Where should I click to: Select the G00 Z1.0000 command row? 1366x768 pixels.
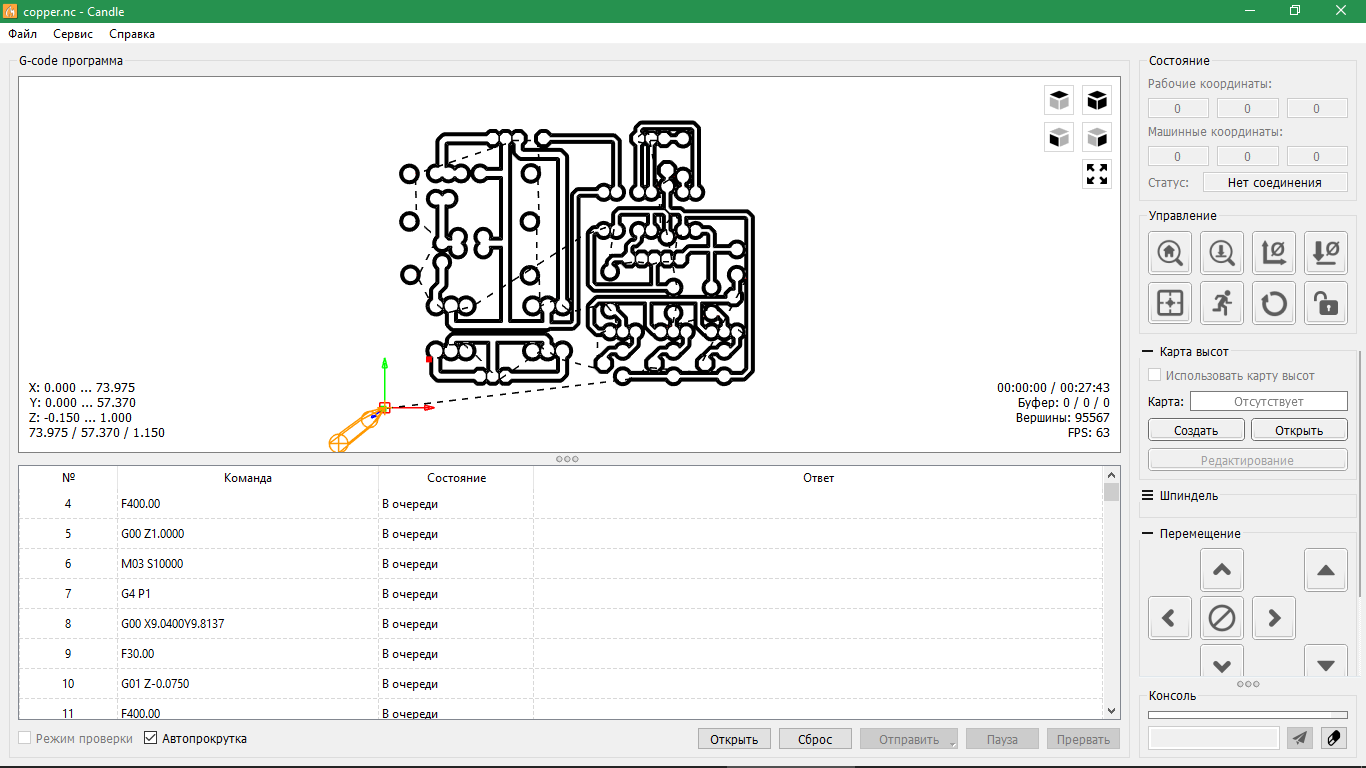click(561, 534)
